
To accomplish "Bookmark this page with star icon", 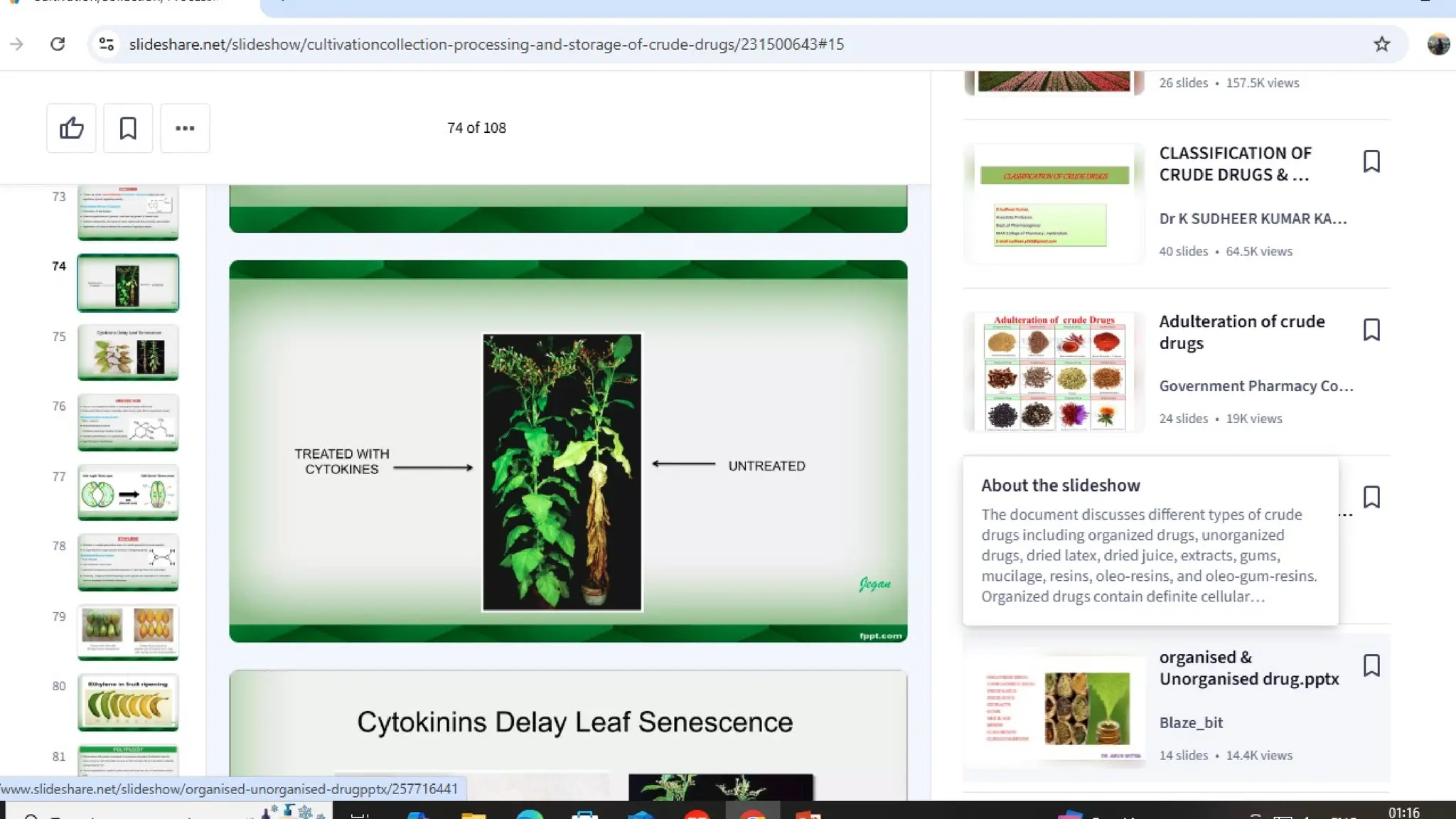I will (x=1381, y=44).
